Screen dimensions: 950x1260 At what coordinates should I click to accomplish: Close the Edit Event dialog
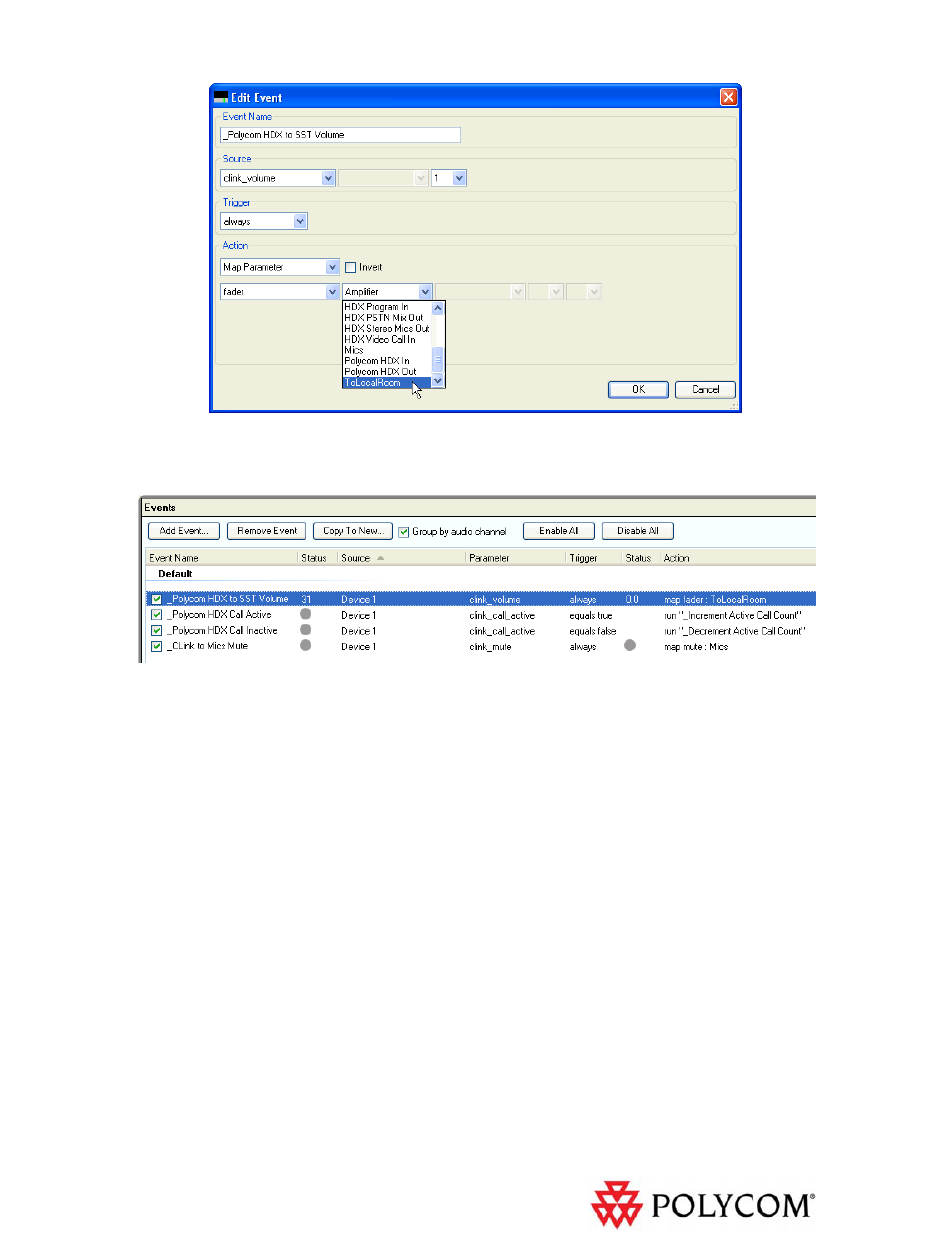[x=728, y=97]
